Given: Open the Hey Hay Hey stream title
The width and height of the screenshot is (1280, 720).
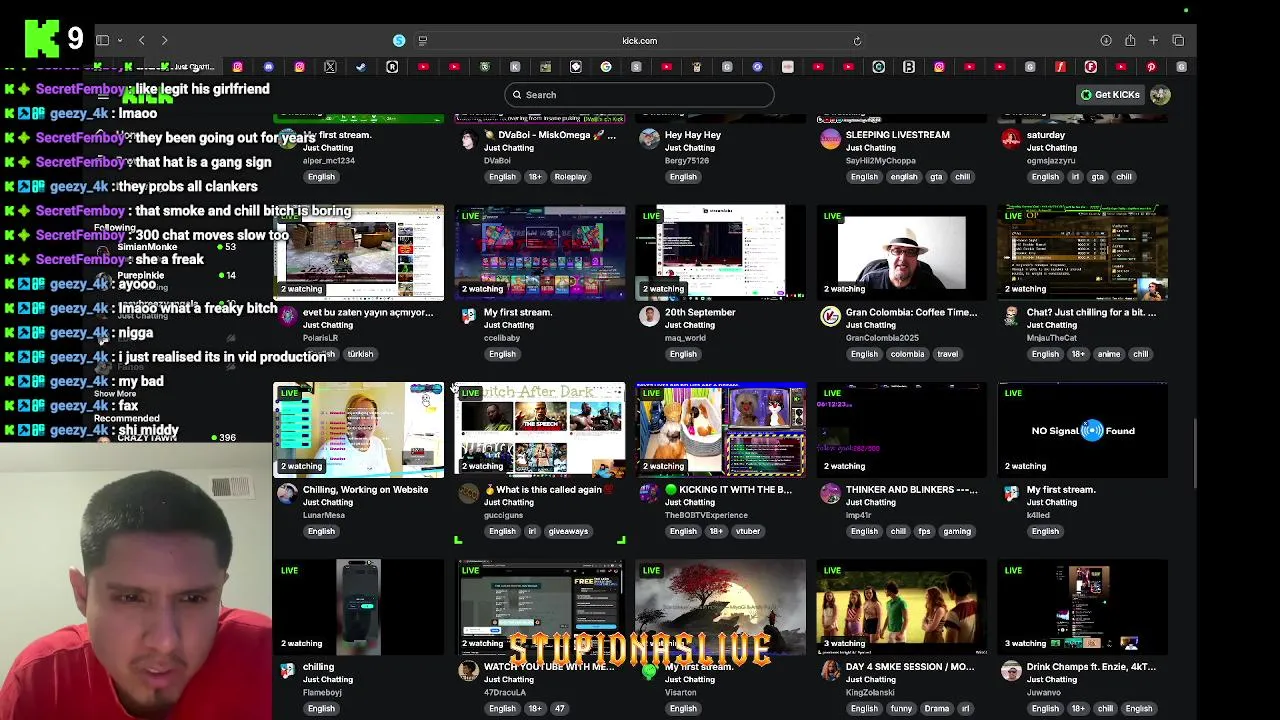Looking at the screenshot, I should coord(692,135).
